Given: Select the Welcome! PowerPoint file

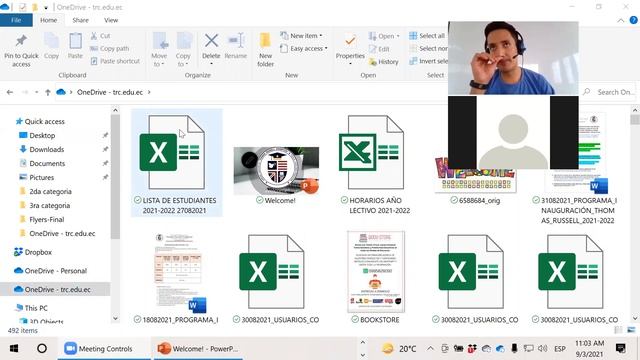Looking at the screenshot, I should 276,176.
